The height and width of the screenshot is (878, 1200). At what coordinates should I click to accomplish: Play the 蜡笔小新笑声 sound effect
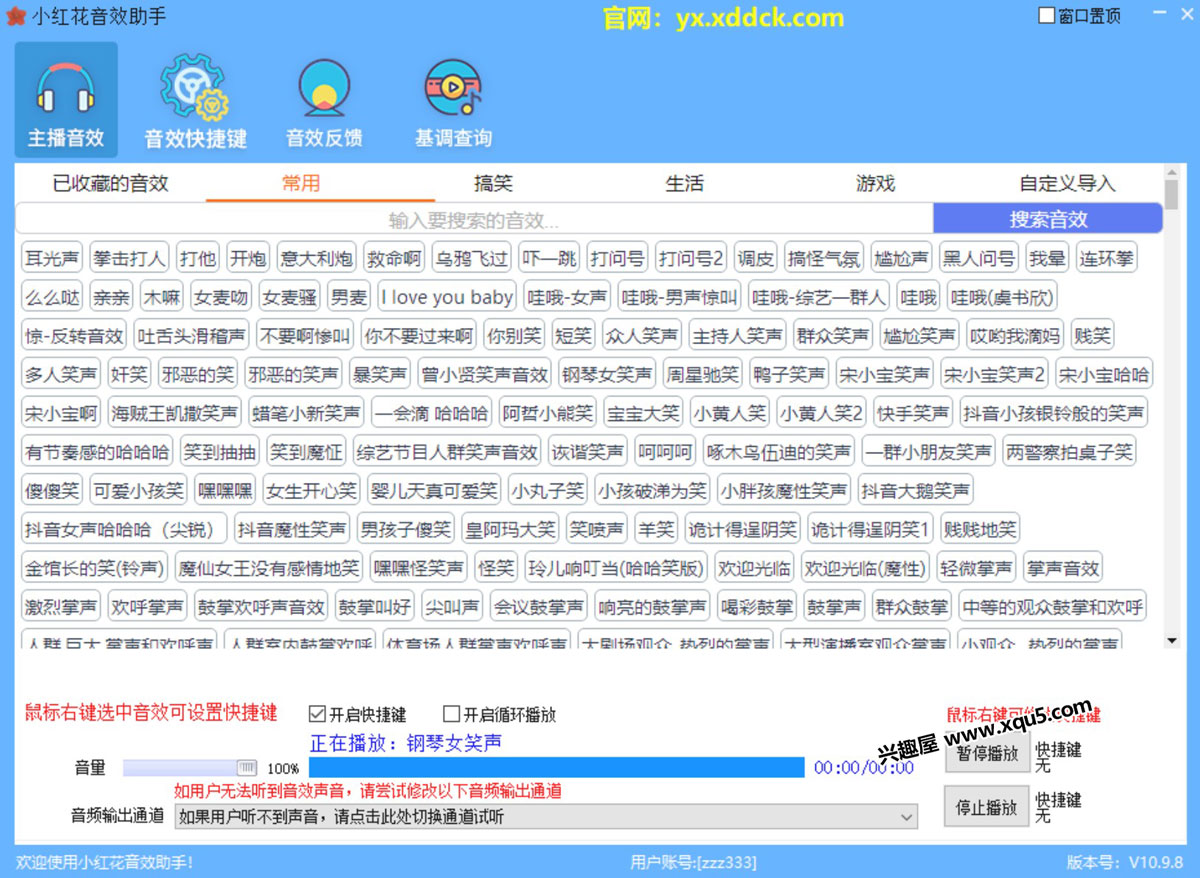[306, 412]
